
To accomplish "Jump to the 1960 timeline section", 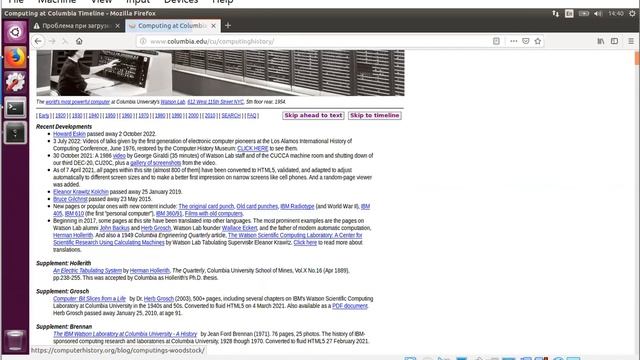I will tap(127, 116).
